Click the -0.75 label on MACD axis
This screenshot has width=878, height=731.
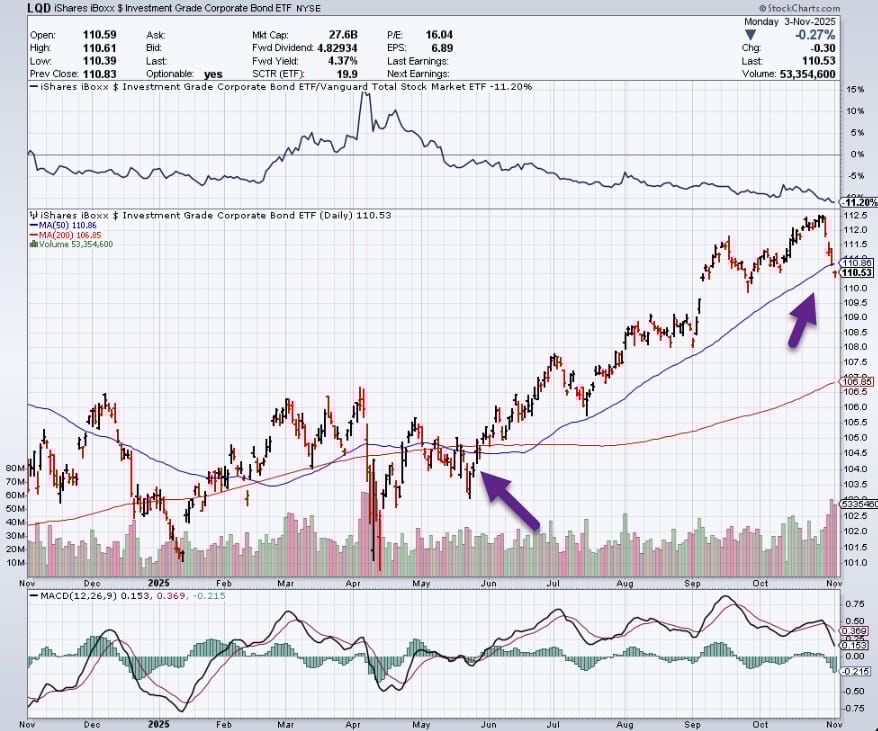853,708
